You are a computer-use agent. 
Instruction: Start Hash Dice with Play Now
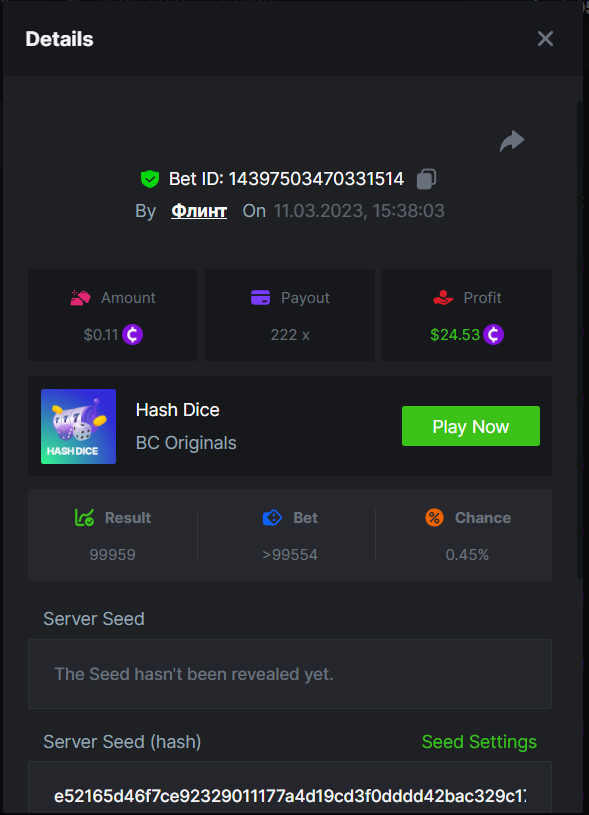tap(471, 426)
